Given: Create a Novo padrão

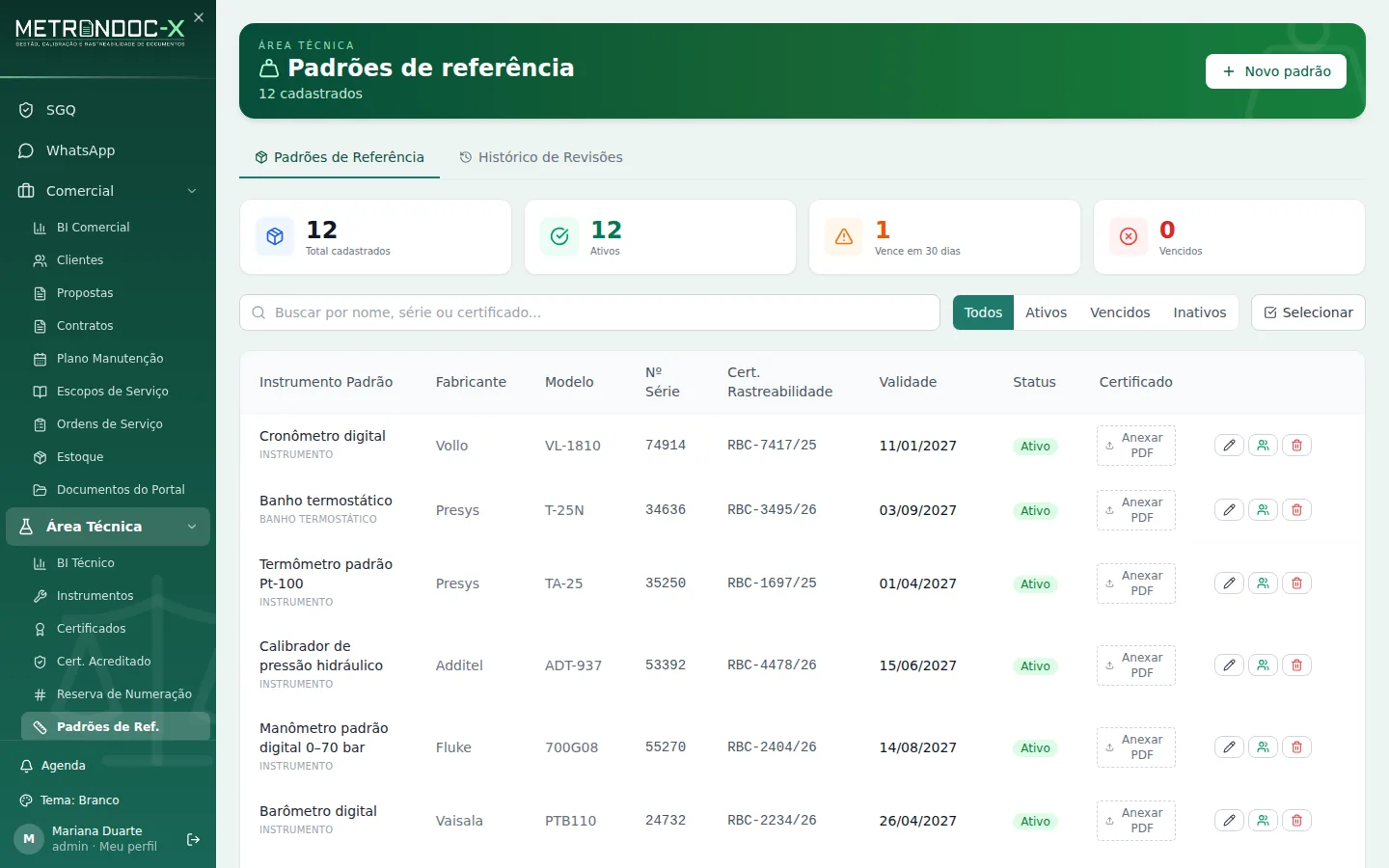Looking at the screenshot, I should pyautogui.click(x=1276, y=71).
